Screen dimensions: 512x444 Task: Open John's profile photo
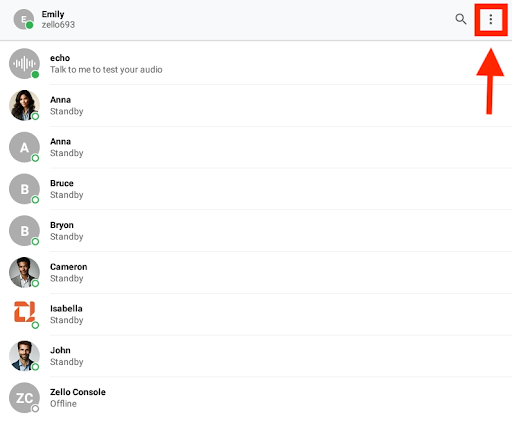point(24,356)
